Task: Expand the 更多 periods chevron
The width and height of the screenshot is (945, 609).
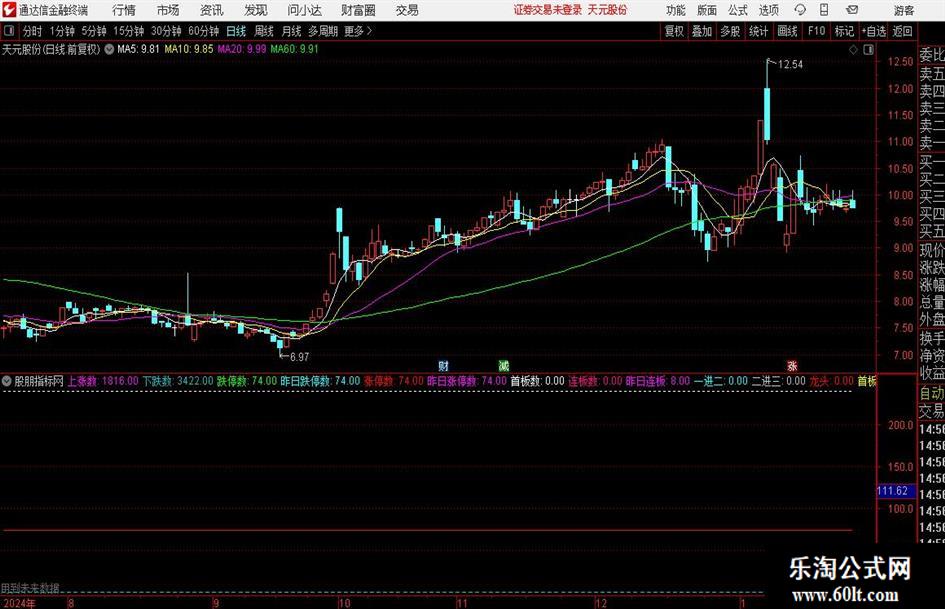Action: (x=359, y=31)
